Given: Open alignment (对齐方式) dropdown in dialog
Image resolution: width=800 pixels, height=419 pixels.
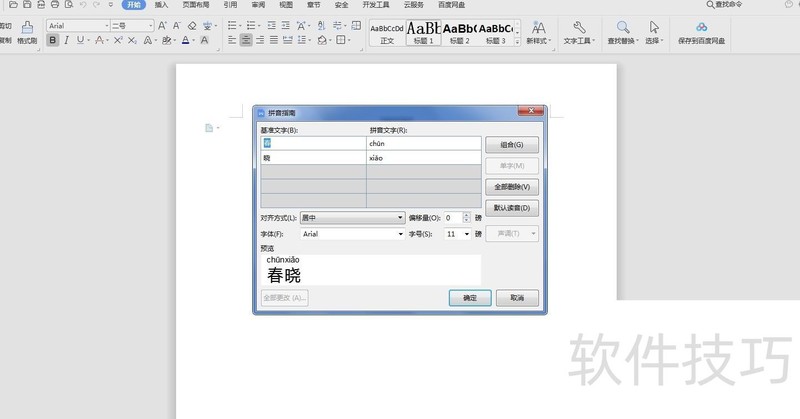Looking at the screenshot, I should click(400, 218).
